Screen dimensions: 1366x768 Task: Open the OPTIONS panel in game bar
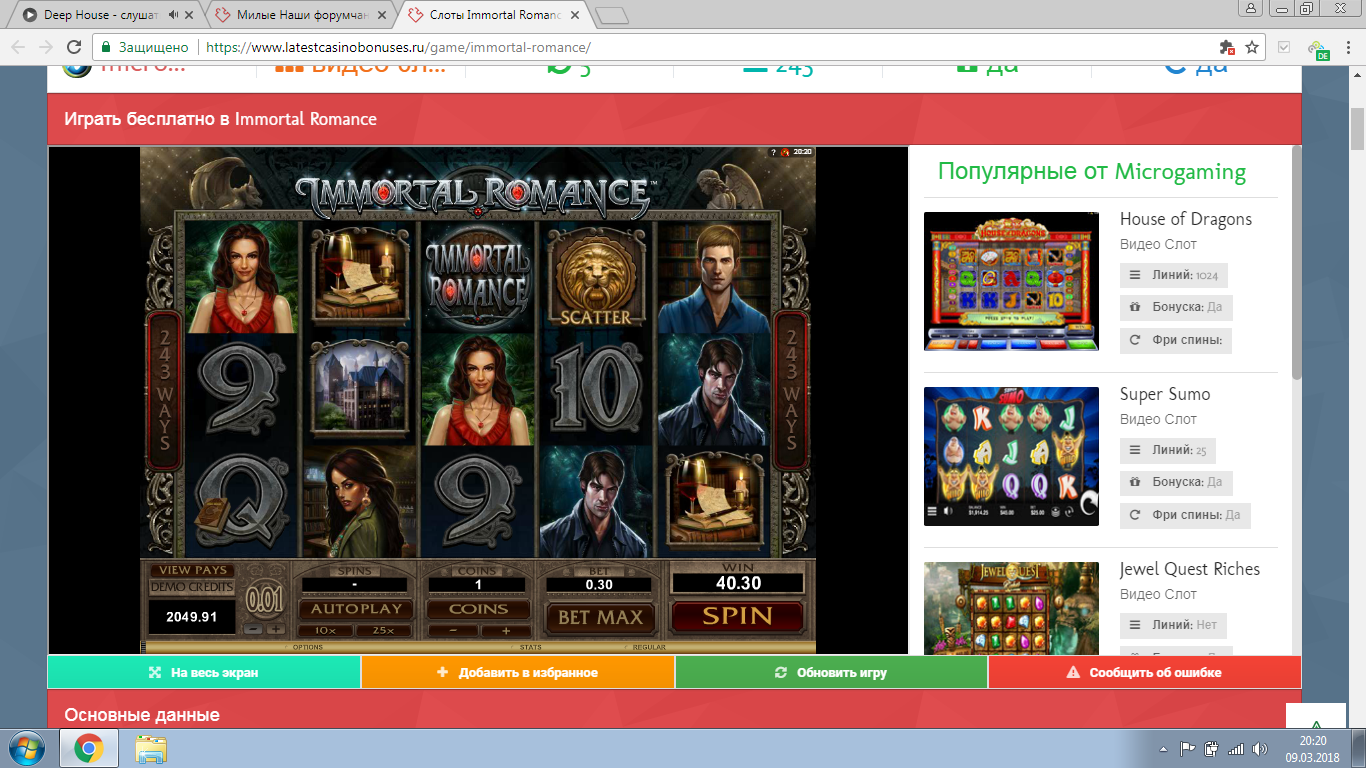(x=307, y=648)
